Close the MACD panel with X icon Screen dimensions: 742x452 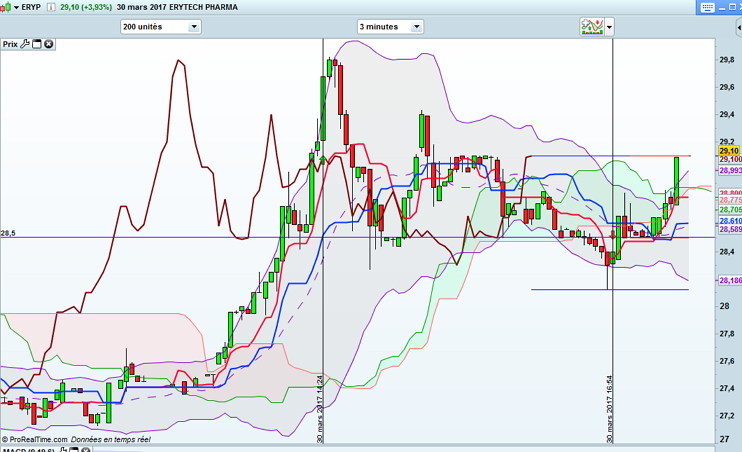point(86,450)
